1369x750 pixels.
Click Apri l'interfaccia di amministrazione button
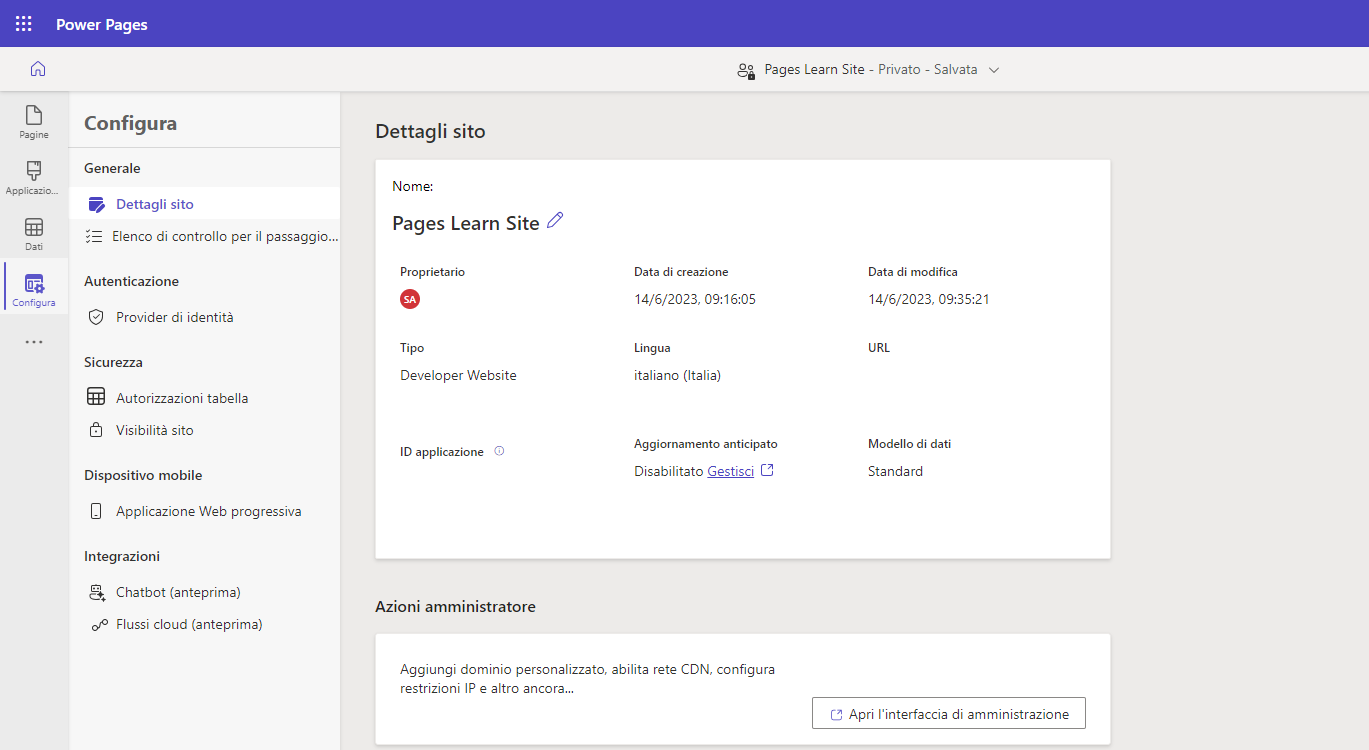pos(949,714)
